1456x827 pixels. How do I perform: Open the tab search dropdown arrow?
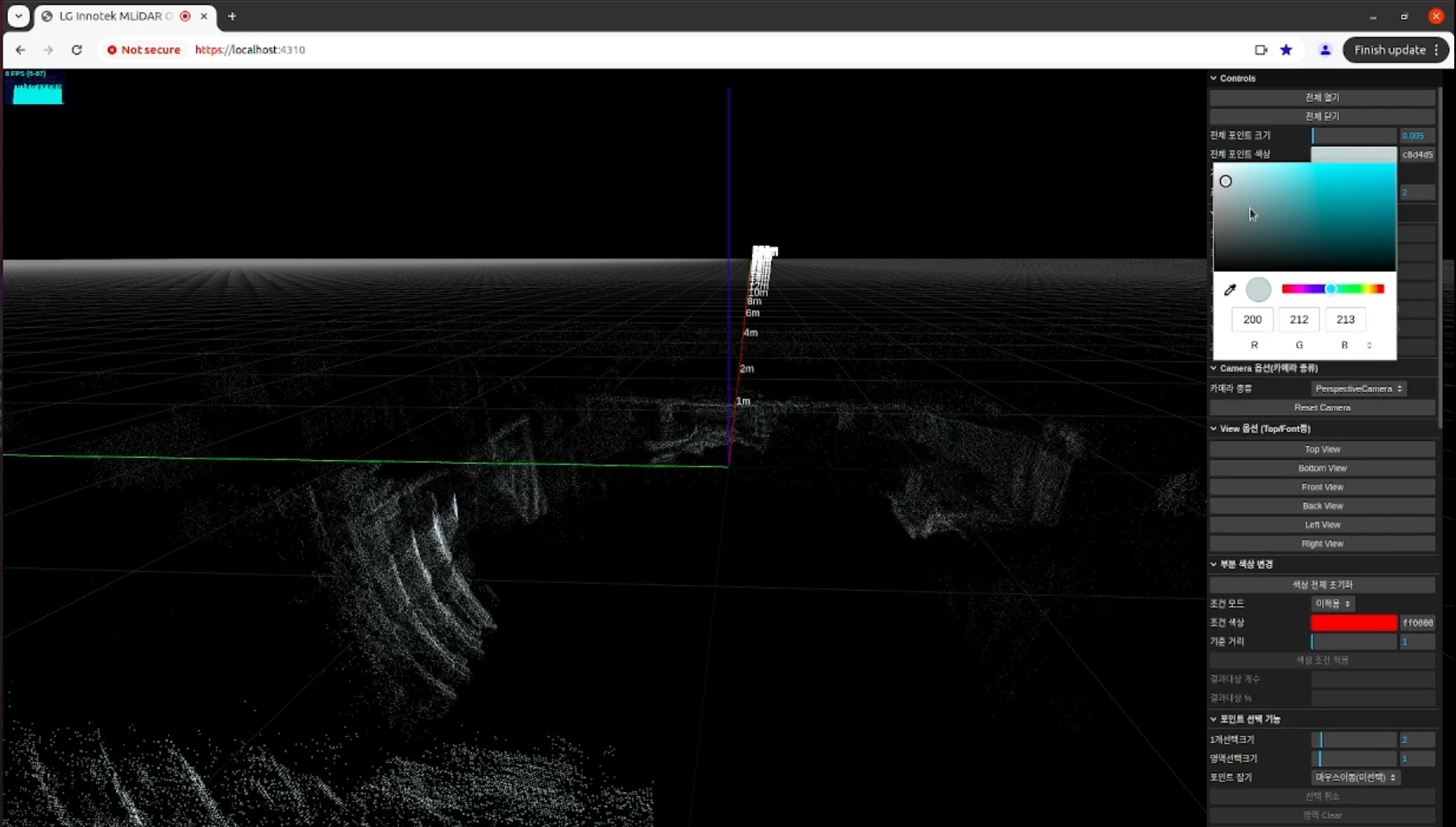pyautogui.click(x=18, y=16)
